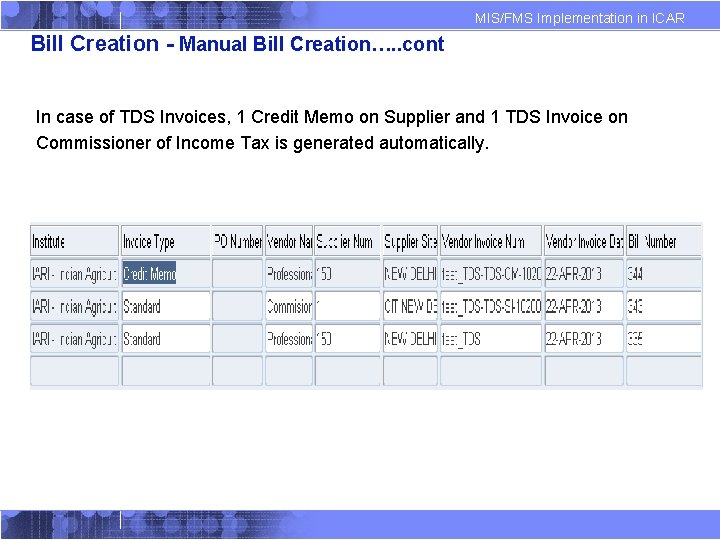Click the Vendor Invoice Date column header
Viewport: 720px width, 540px height.
(x=584, y=241)
